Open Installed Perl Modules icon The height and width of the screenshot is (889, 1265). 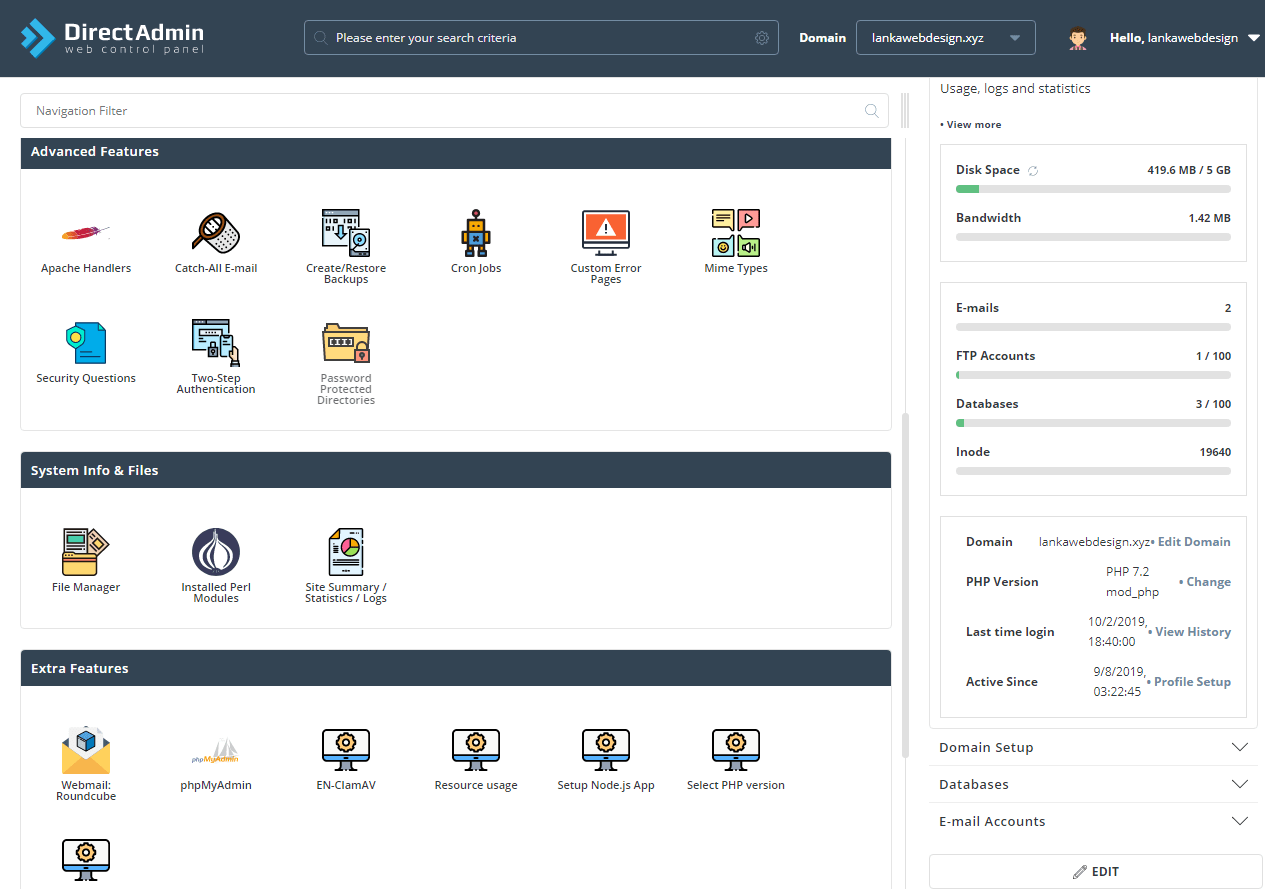click(x=216, y=552)
